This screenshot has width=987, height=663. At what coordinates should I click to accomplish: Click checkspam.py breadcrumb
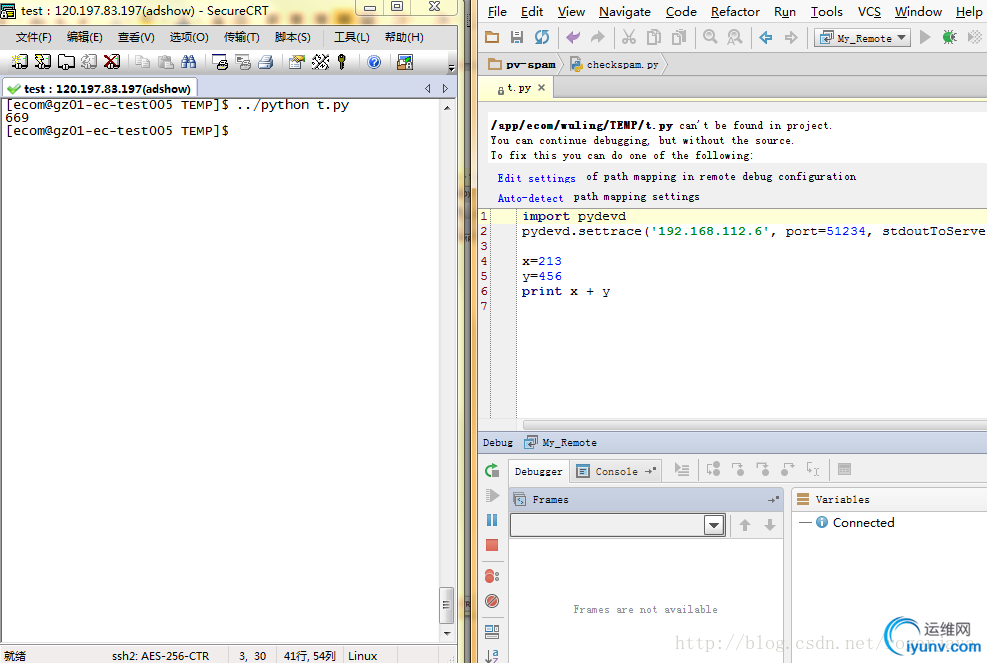coord(615,64)
